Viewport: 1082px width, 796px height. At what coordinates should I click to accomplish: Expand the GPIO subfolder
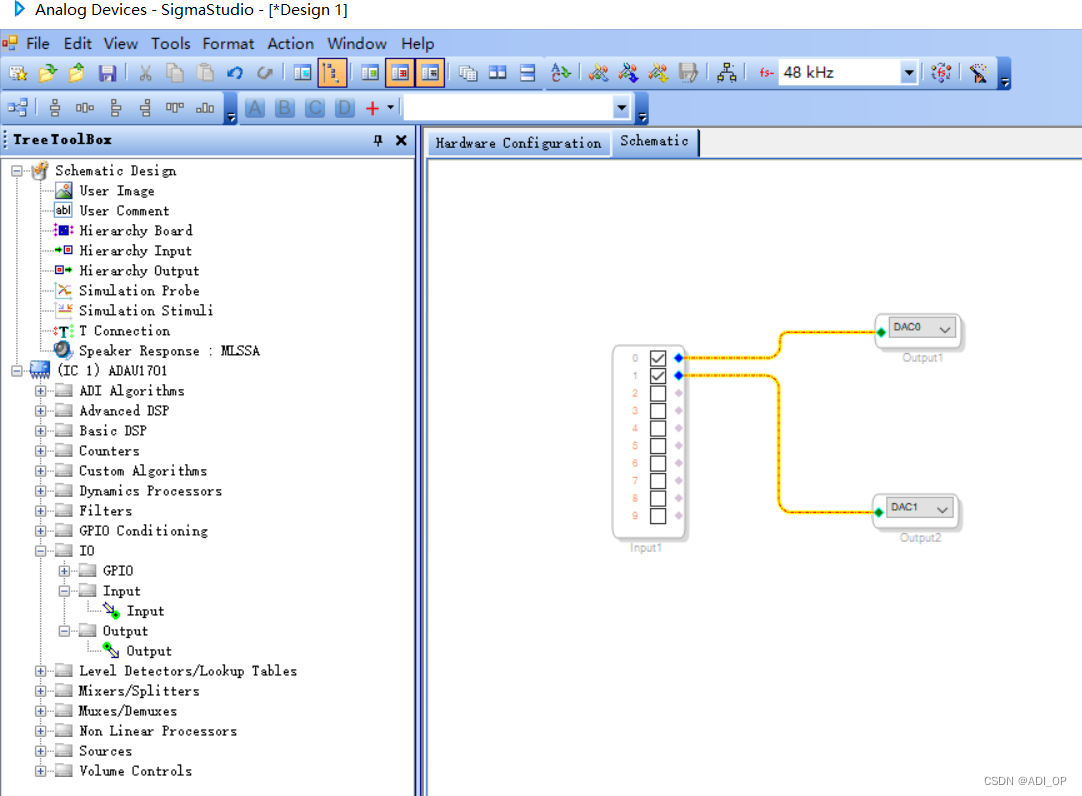(x=64, y=571)
